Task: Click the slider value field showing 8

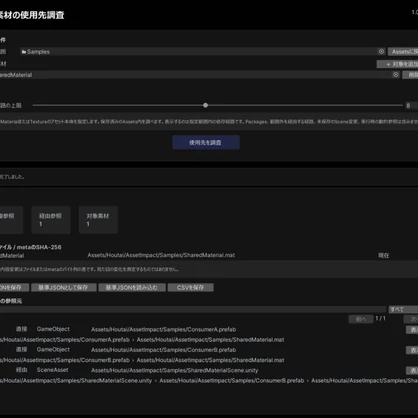Action: coord(412,105)
